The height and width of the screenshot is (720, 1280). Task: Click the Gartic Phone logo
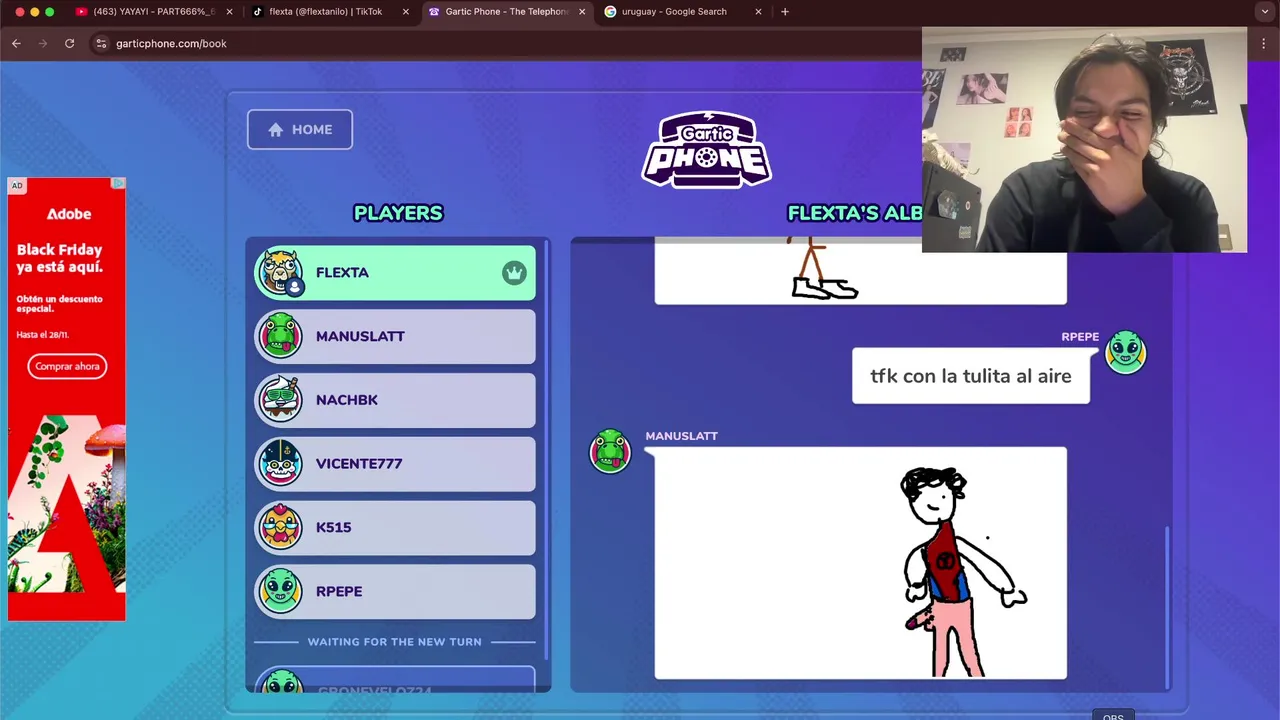point(706,149)
